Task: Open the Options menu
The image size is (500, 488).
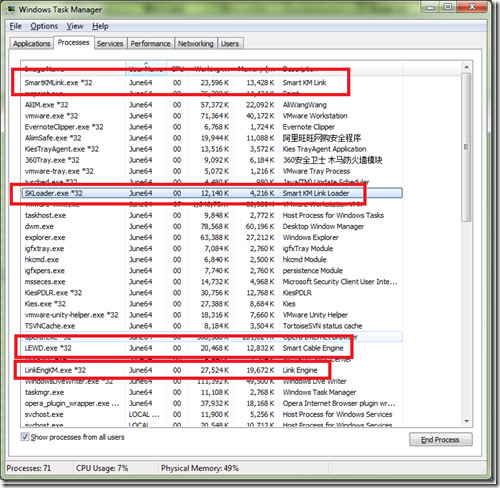Action: pos(44,26)
